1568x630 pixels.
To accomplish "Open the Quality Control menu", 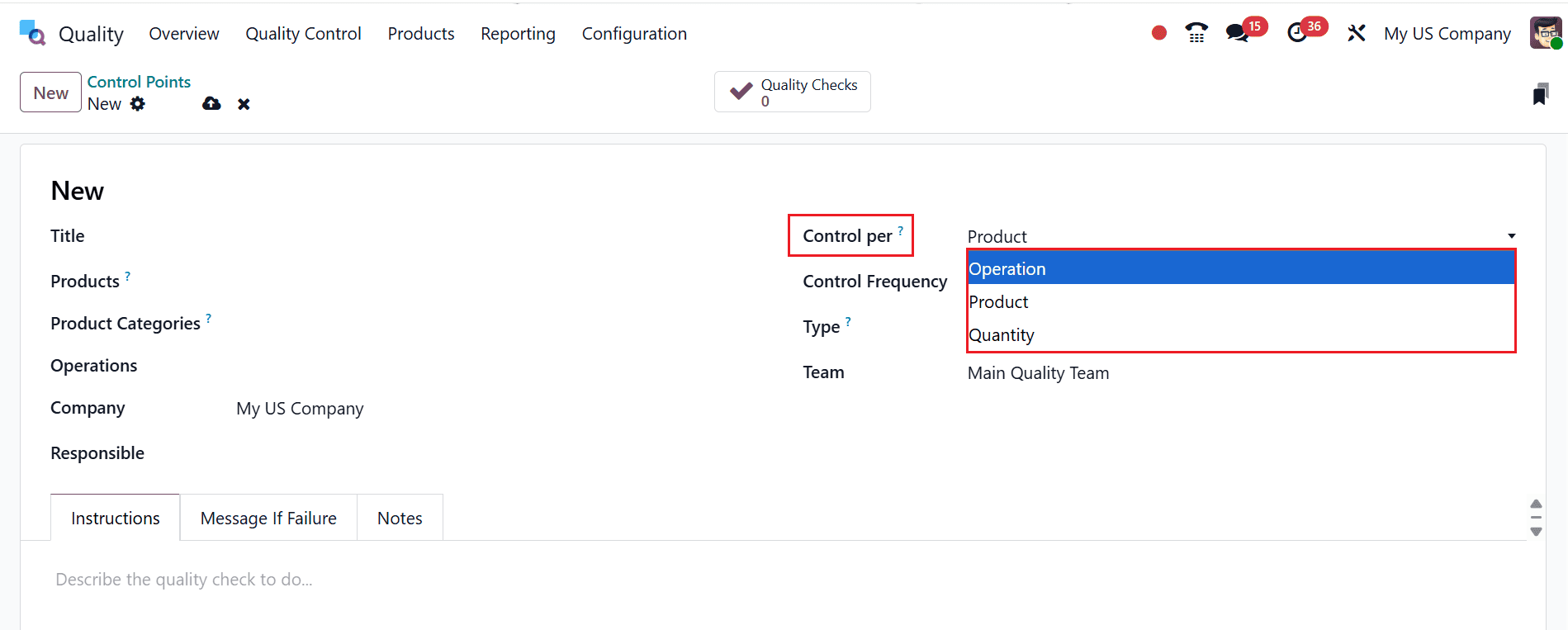I will click(303, 34).
